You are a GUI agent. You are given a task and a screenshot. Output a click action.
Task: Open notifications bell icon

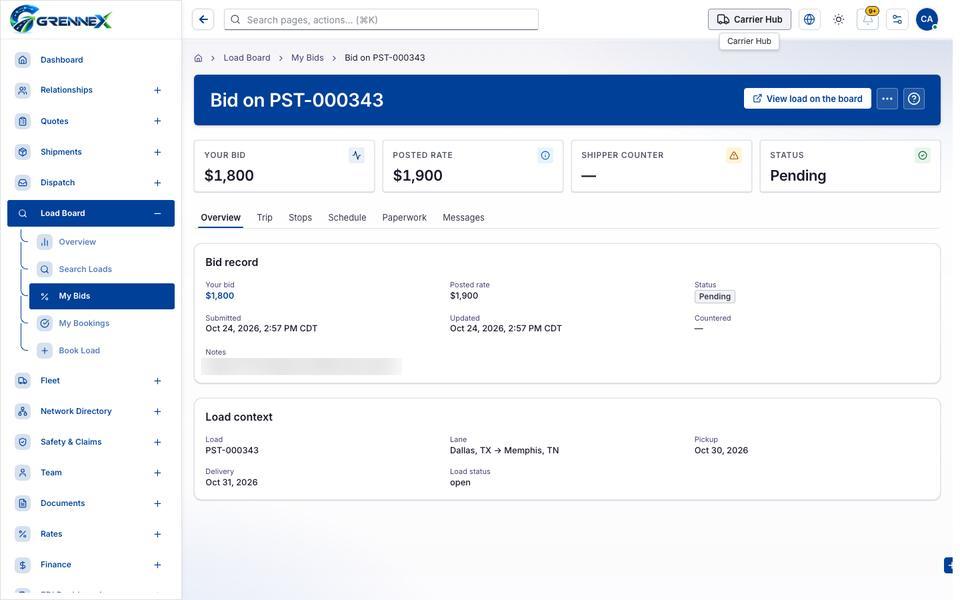tap(868, 20)
